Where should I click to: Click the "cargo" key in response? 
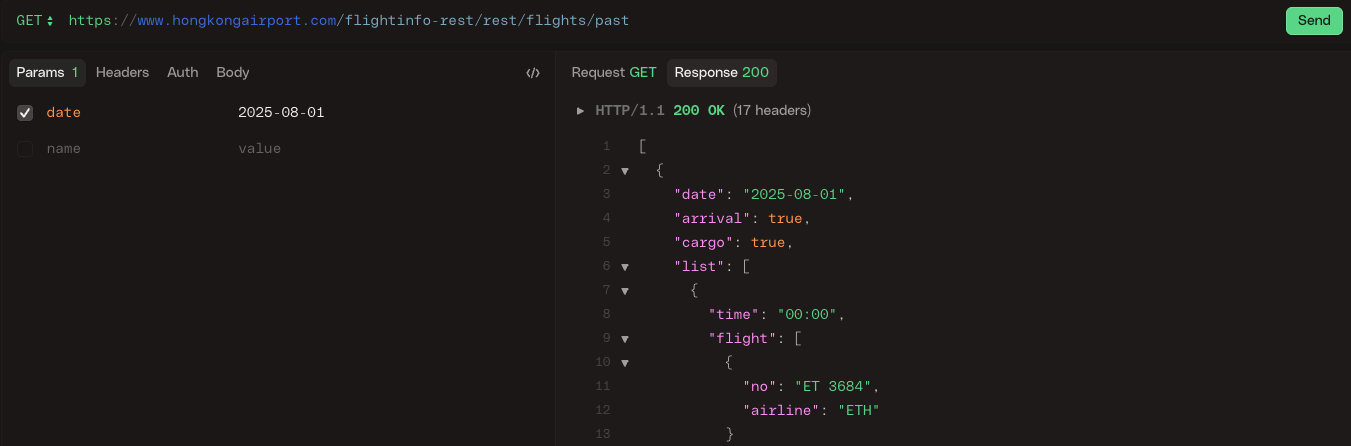pyautogui.click(x=705, y=243)
